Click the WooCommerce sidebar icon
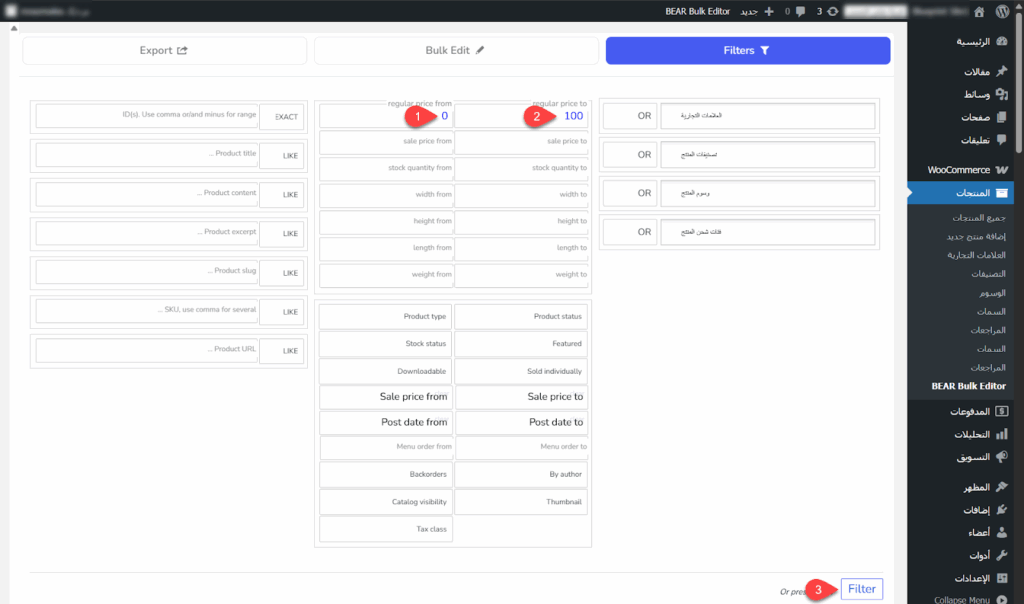This screenshot has width=1024, height=604. pyautogui.click(x=1002, y=170)
